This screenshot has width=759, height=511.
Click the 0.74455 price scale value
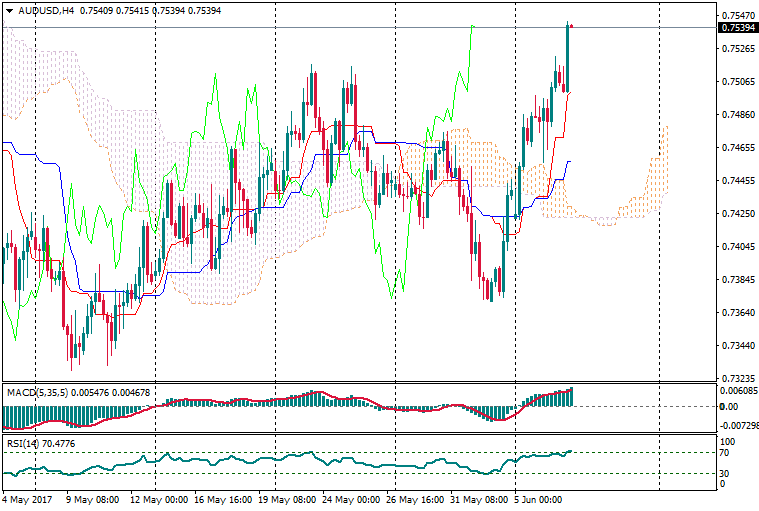737,181
